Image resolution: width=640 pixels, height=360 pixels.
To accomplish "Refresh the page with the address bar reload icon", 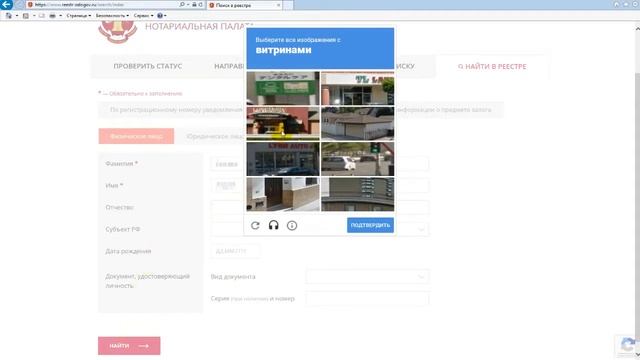I will [x=200, y=4].
